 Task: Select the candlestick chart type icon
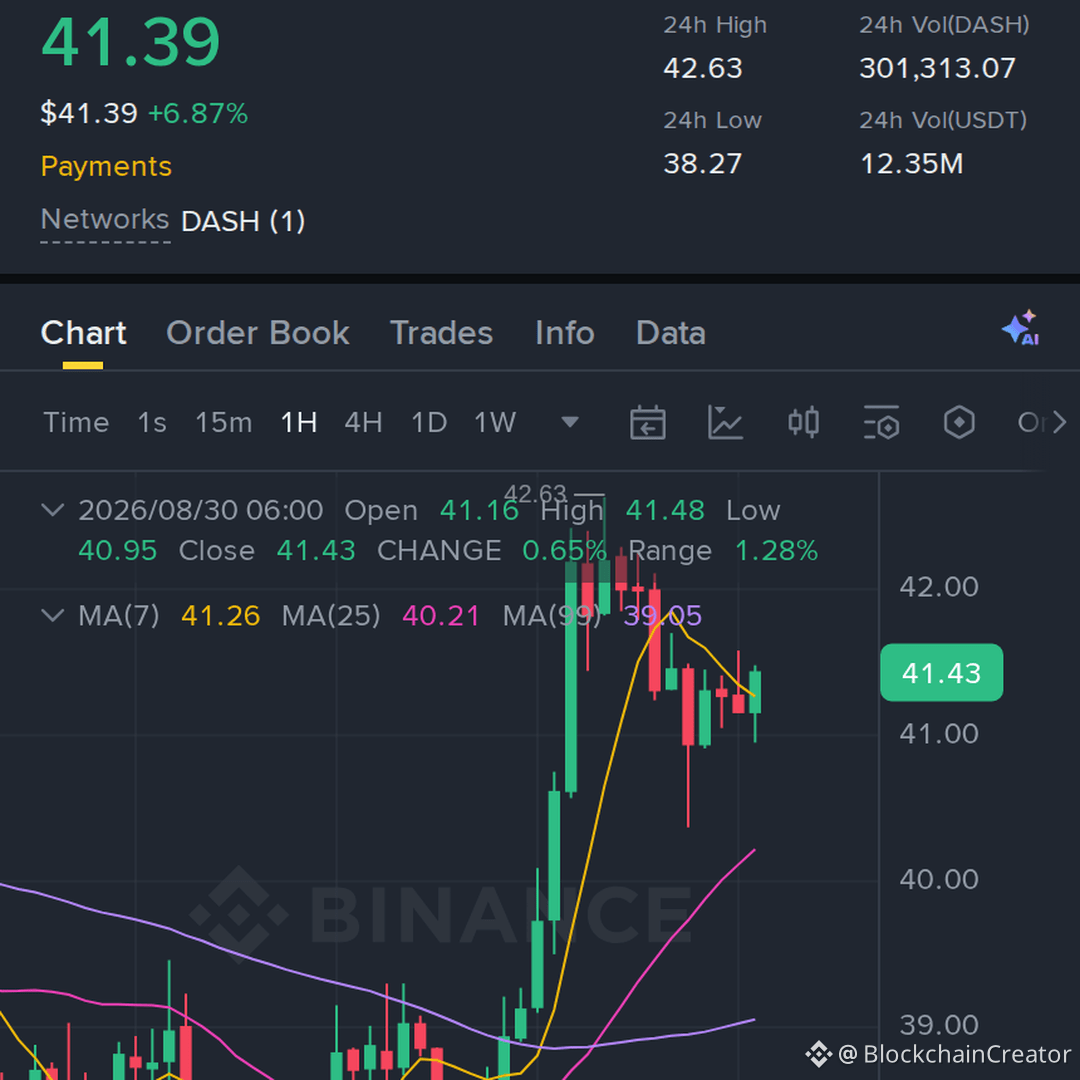(803, 422)
